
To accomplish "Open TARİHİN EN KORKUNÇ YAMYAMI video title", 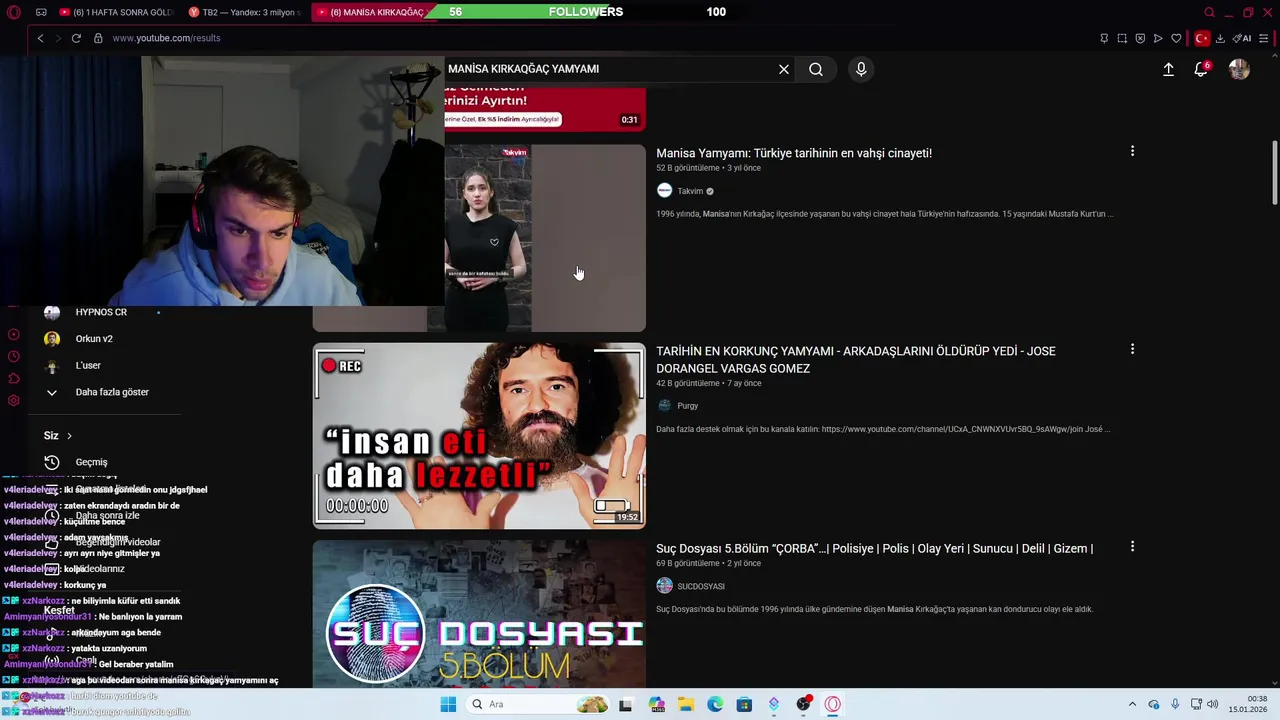I will pos(856,360).
